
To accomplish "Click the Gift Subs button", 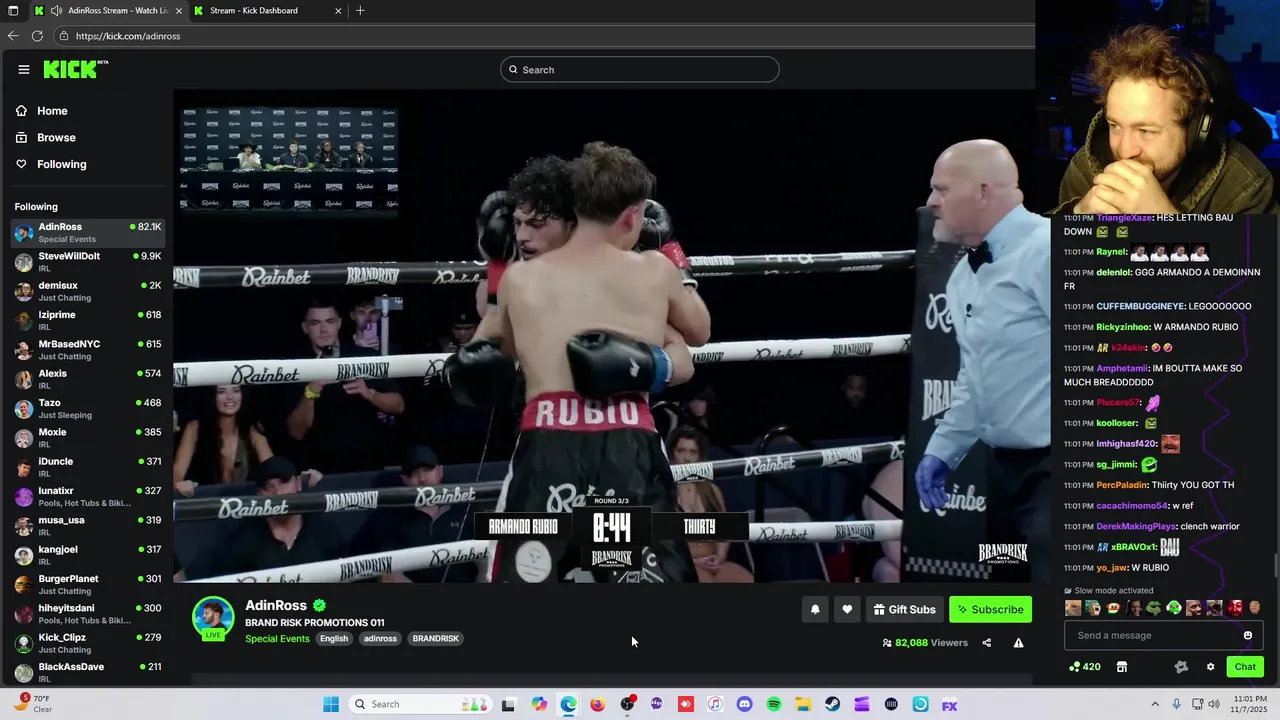I will click(904, 609).
